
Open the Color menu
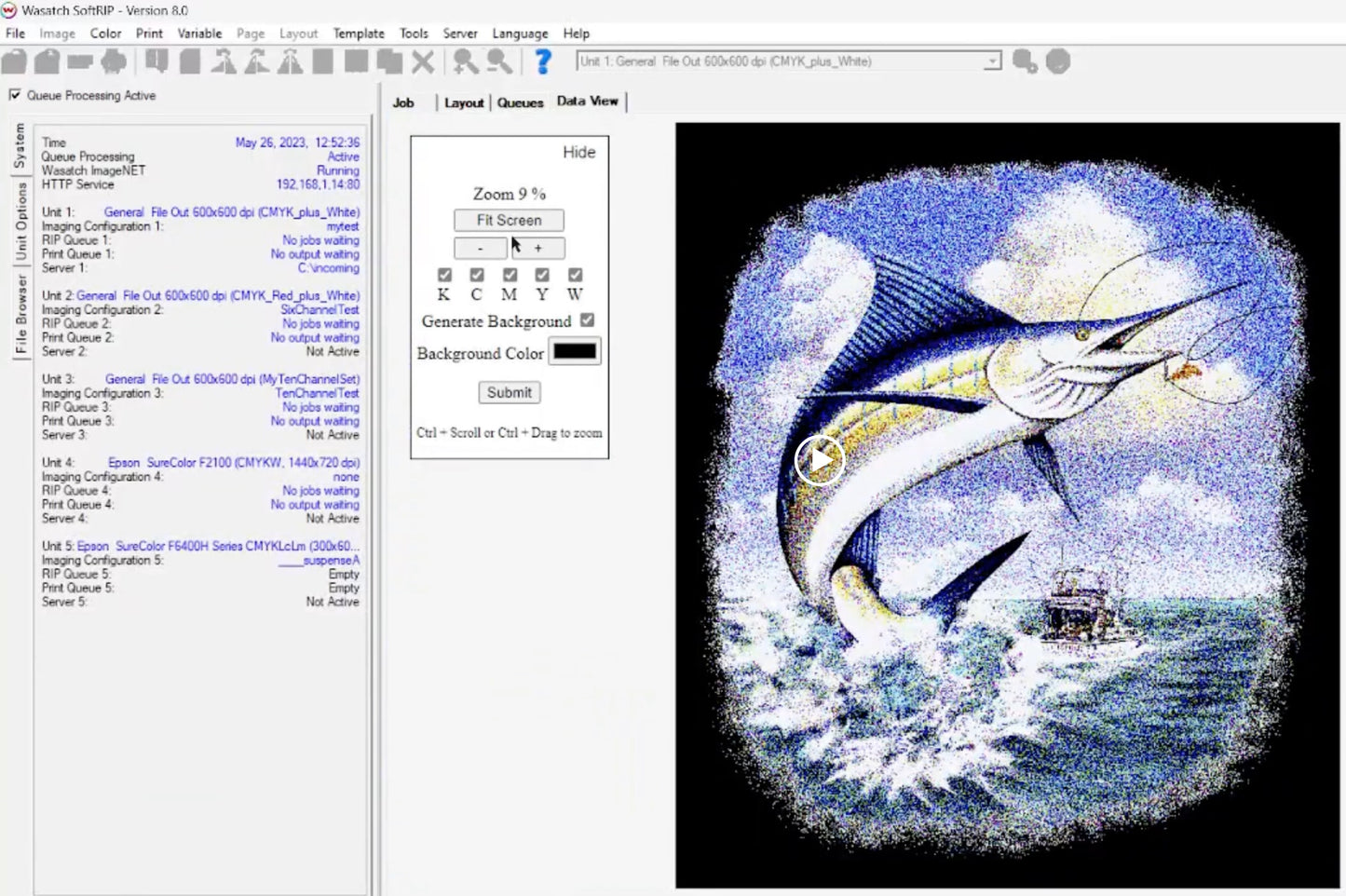click(105, 34)
